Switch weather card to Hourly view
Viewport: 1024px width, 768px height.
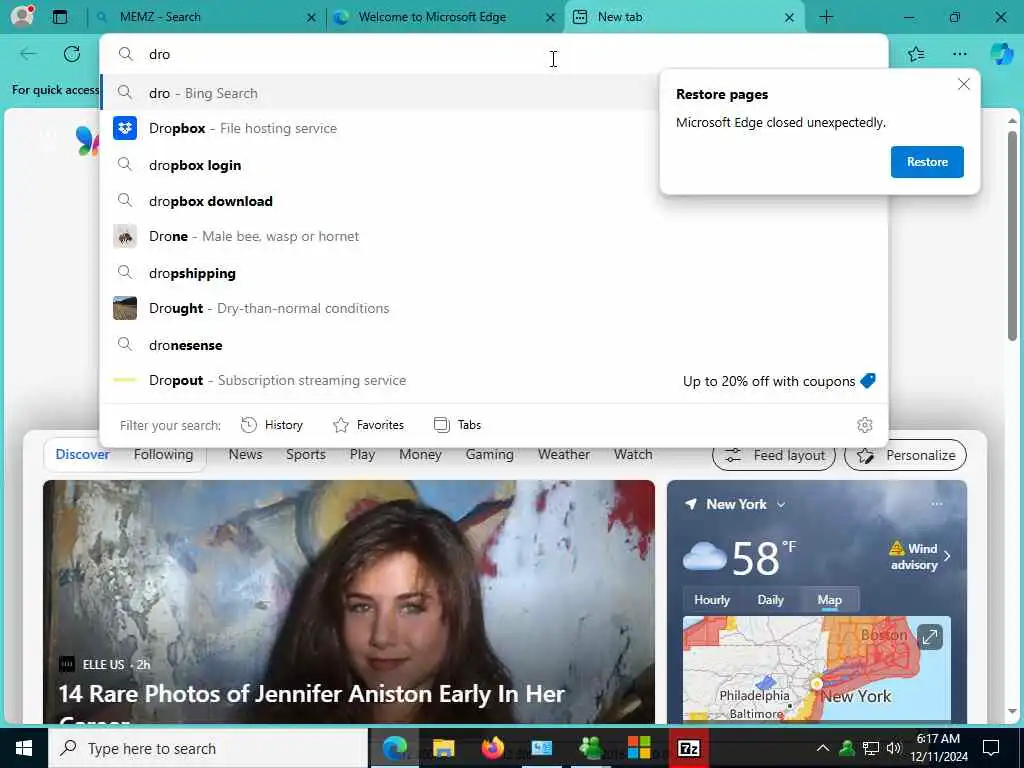[711, 600]
